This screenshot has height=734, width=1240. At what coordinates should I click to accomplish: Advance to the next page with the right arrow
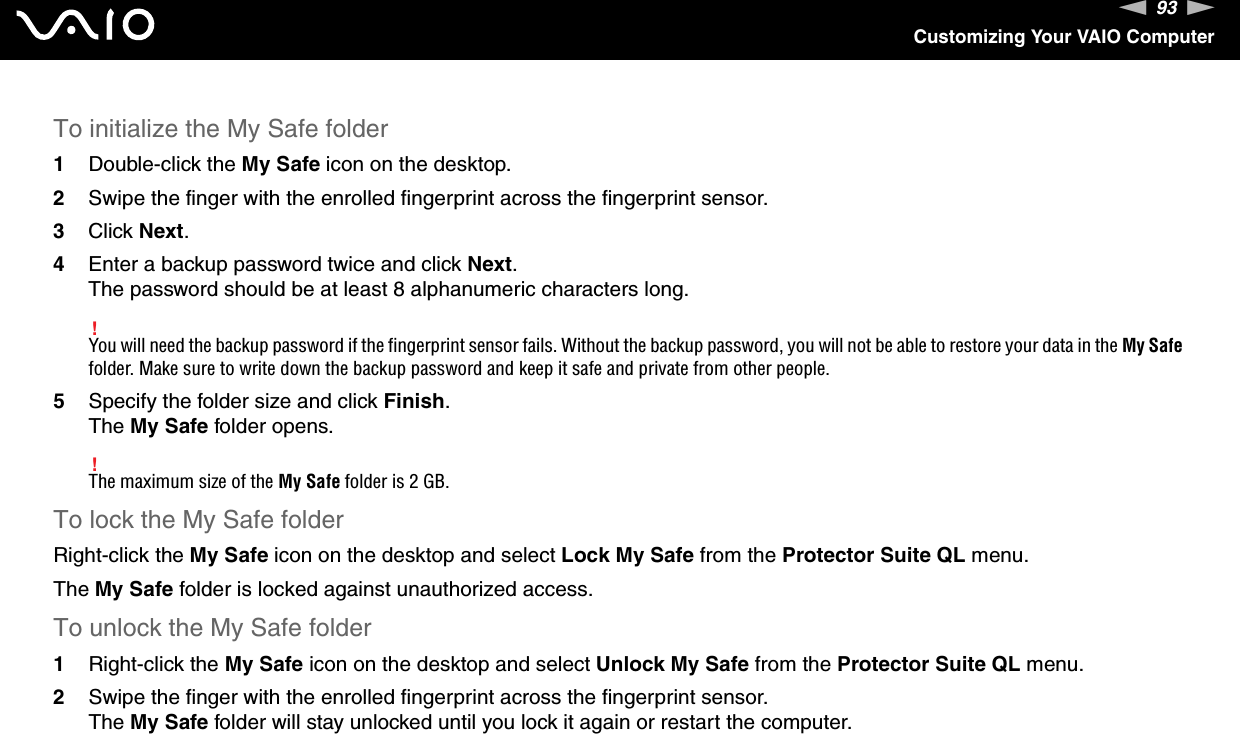click(1201, 9)
